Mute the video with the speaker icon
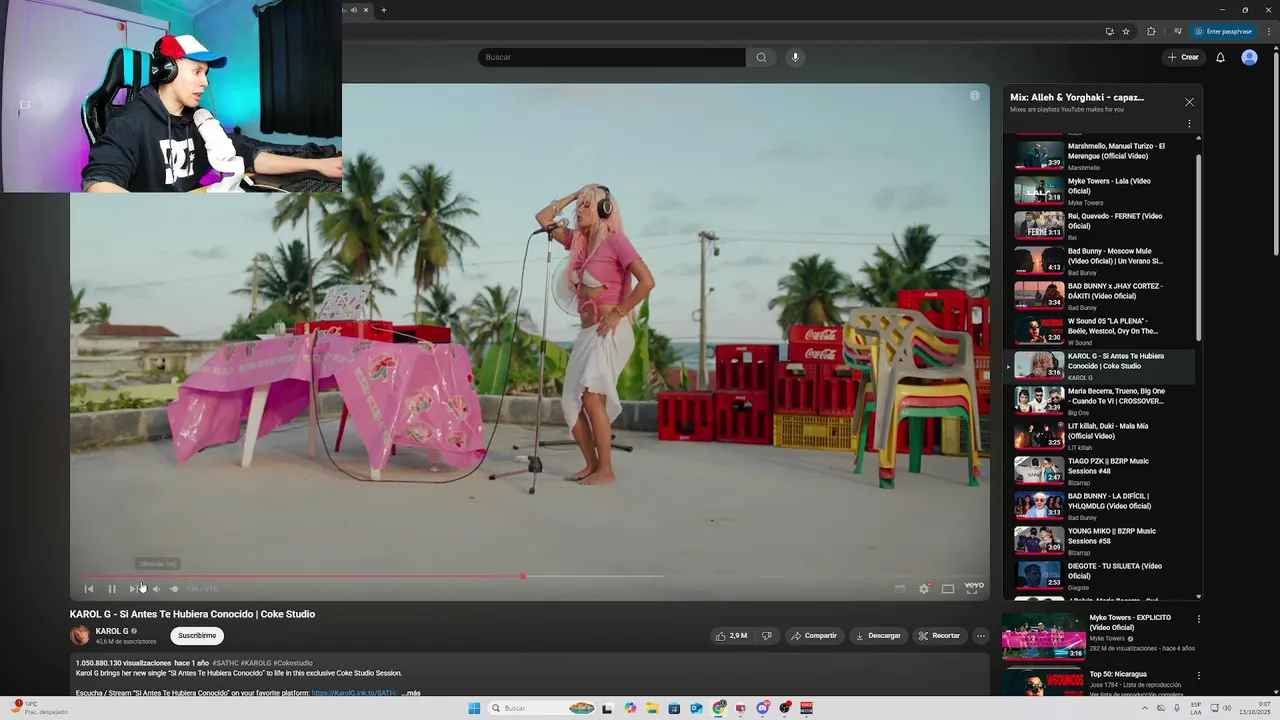This screenshot has height=720, width=1280. pyautogui.click(x=155, y=589)
